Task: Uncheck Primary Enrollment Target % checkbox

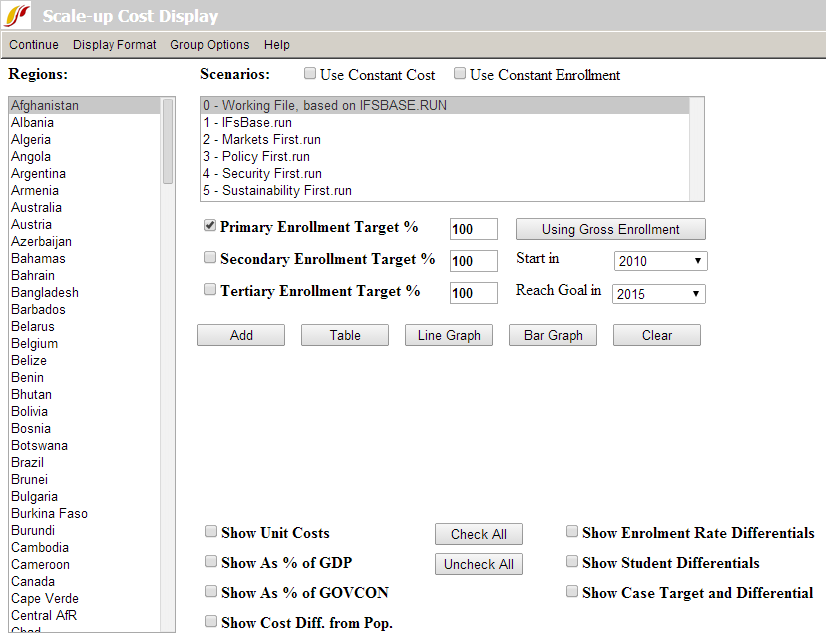Action: tap(210, 226)
